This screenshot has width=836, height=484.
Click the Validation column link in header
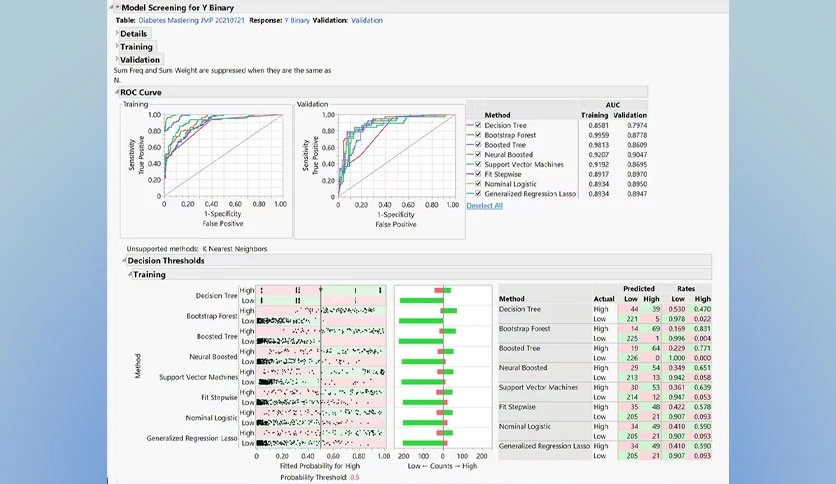(x=367, y=20)
